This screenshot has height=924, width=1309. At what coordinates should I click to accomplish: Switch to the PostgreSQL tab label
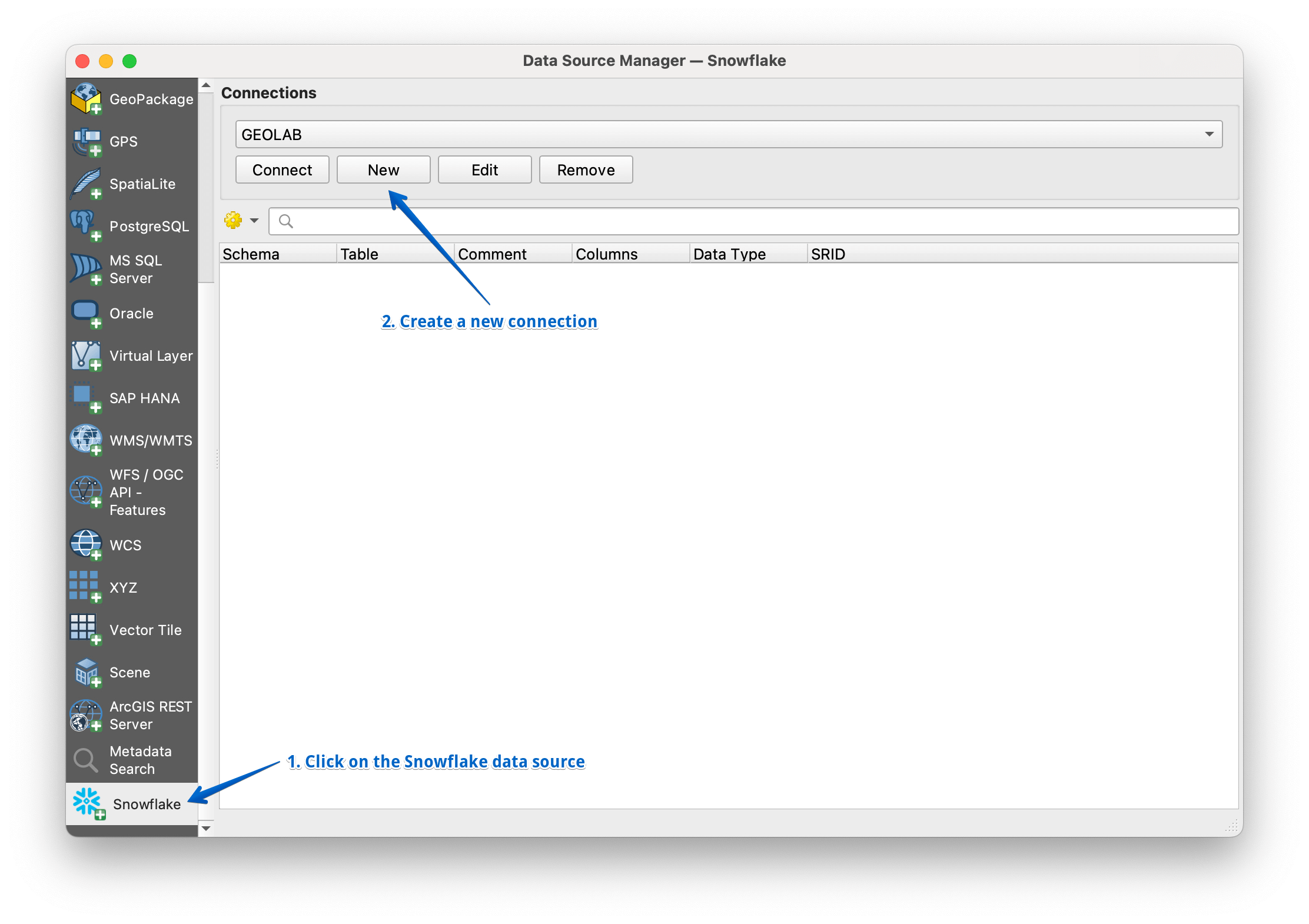[x=149, y=227]
